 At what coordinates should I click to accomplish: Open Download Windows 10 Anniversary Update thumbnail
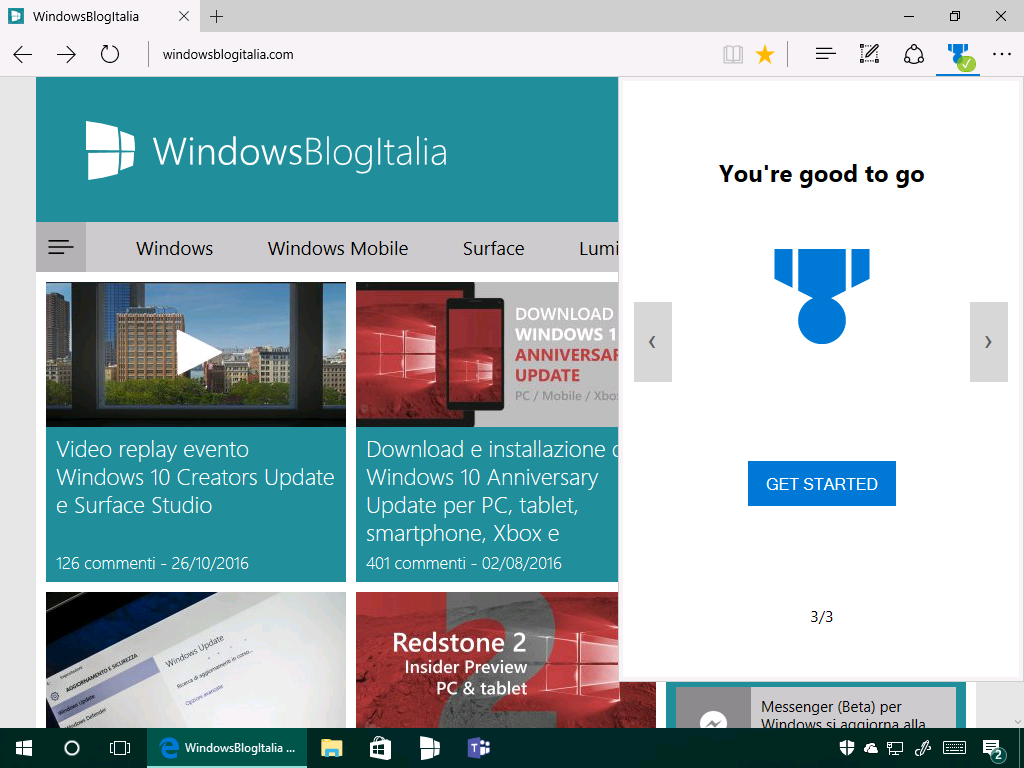(x=487, y=355)
